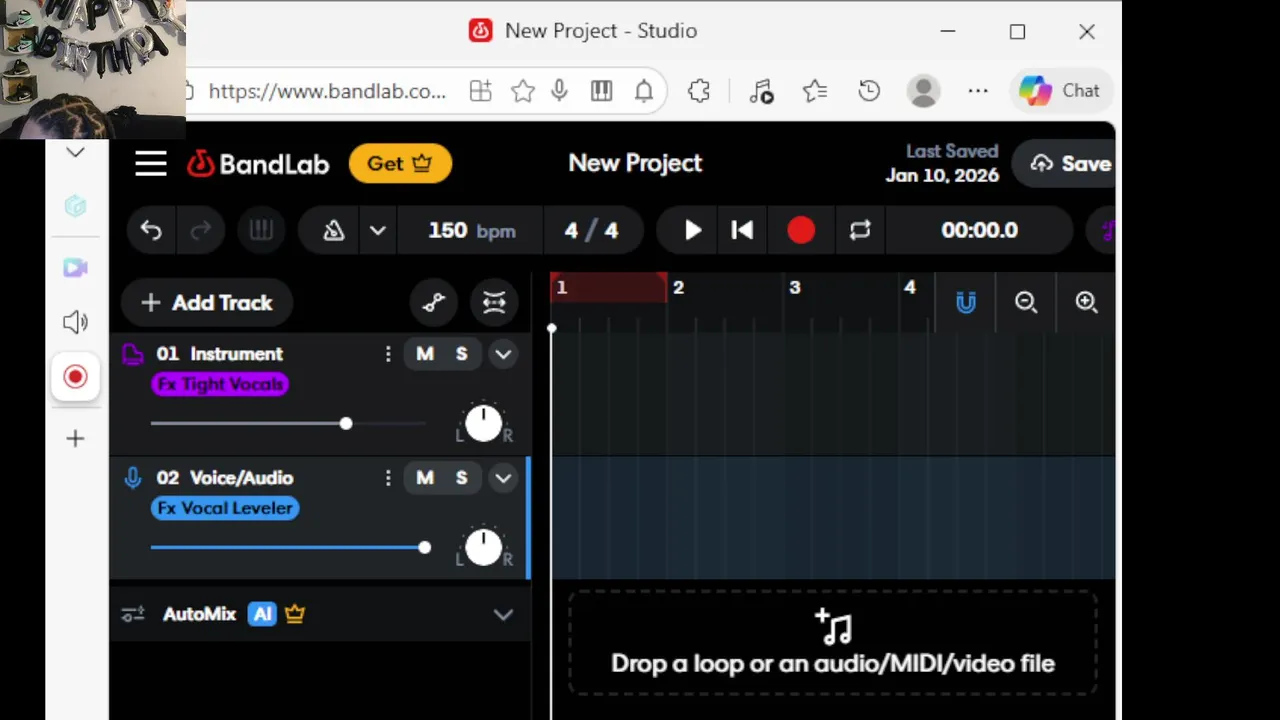The image size is (1280, 720).
Task: Start recording with the red button
Action: point(801,231)
